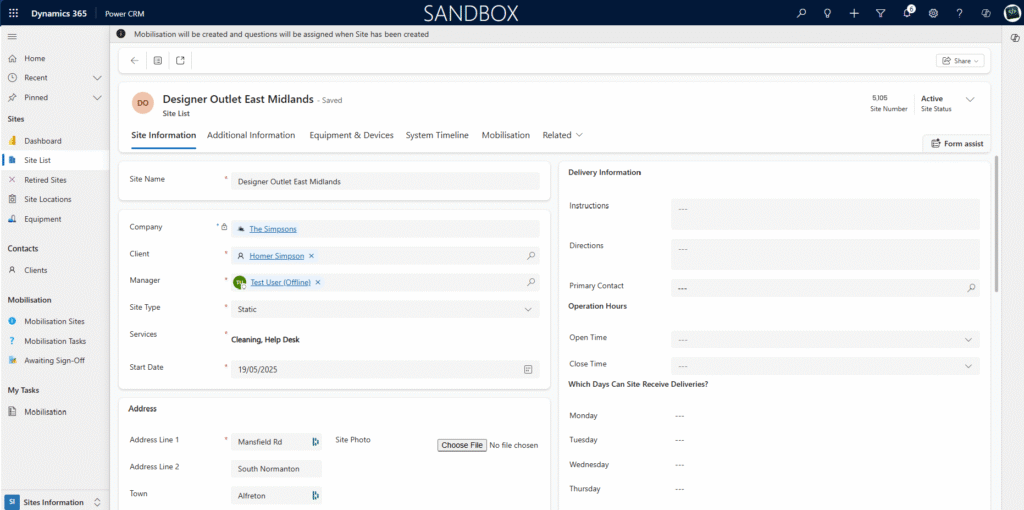This screenshot has height=510, width=1024.
Task: Open the Start Date calendar picker
Action: click(528, 369)
